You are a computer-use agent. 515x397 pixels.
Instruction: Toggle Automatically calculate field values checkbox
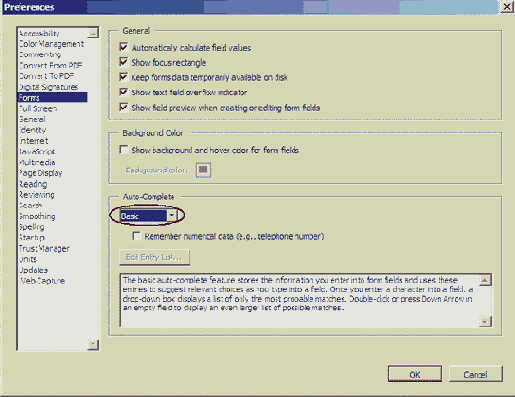(124, 47)
